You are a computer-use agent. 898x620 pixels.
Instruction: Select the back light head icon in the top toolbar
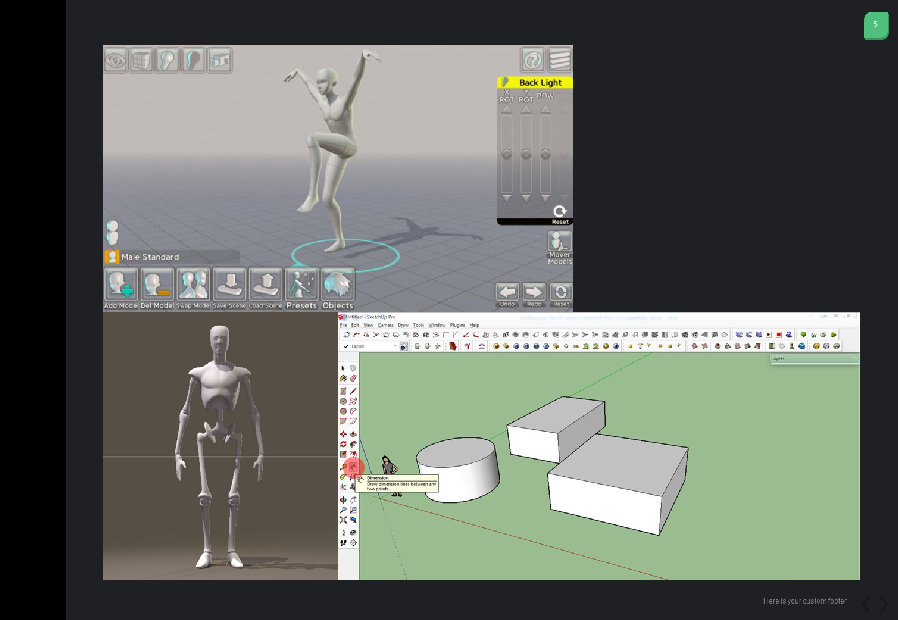tap(194, 60)
